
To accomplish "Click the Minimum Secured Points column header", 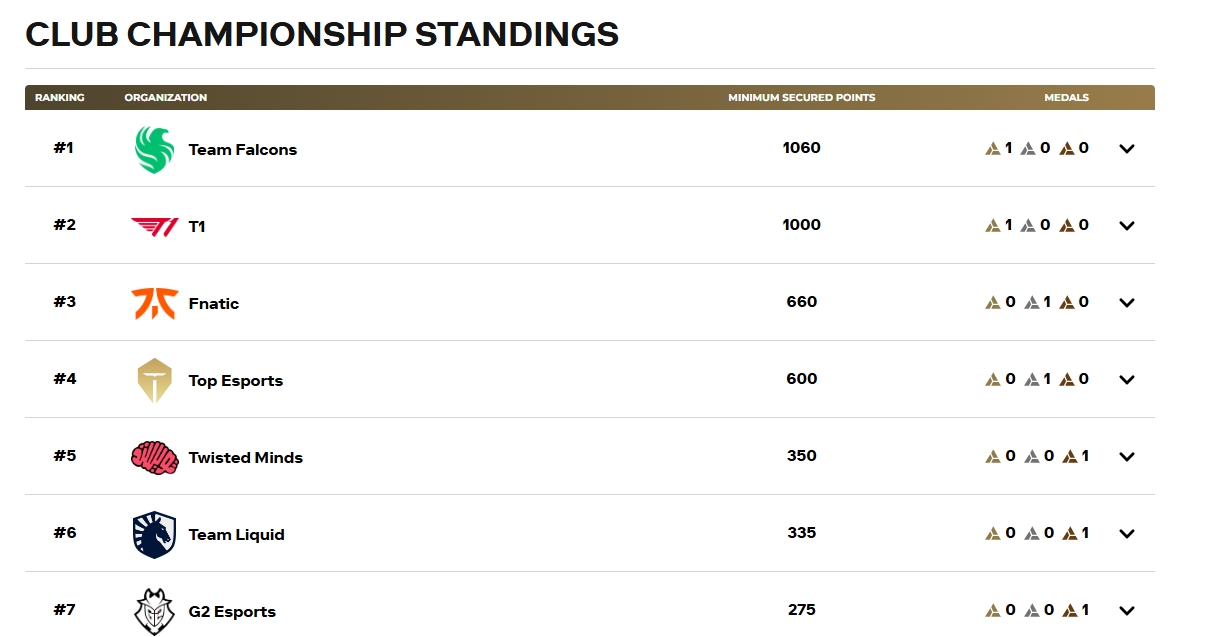I will 802,98.
